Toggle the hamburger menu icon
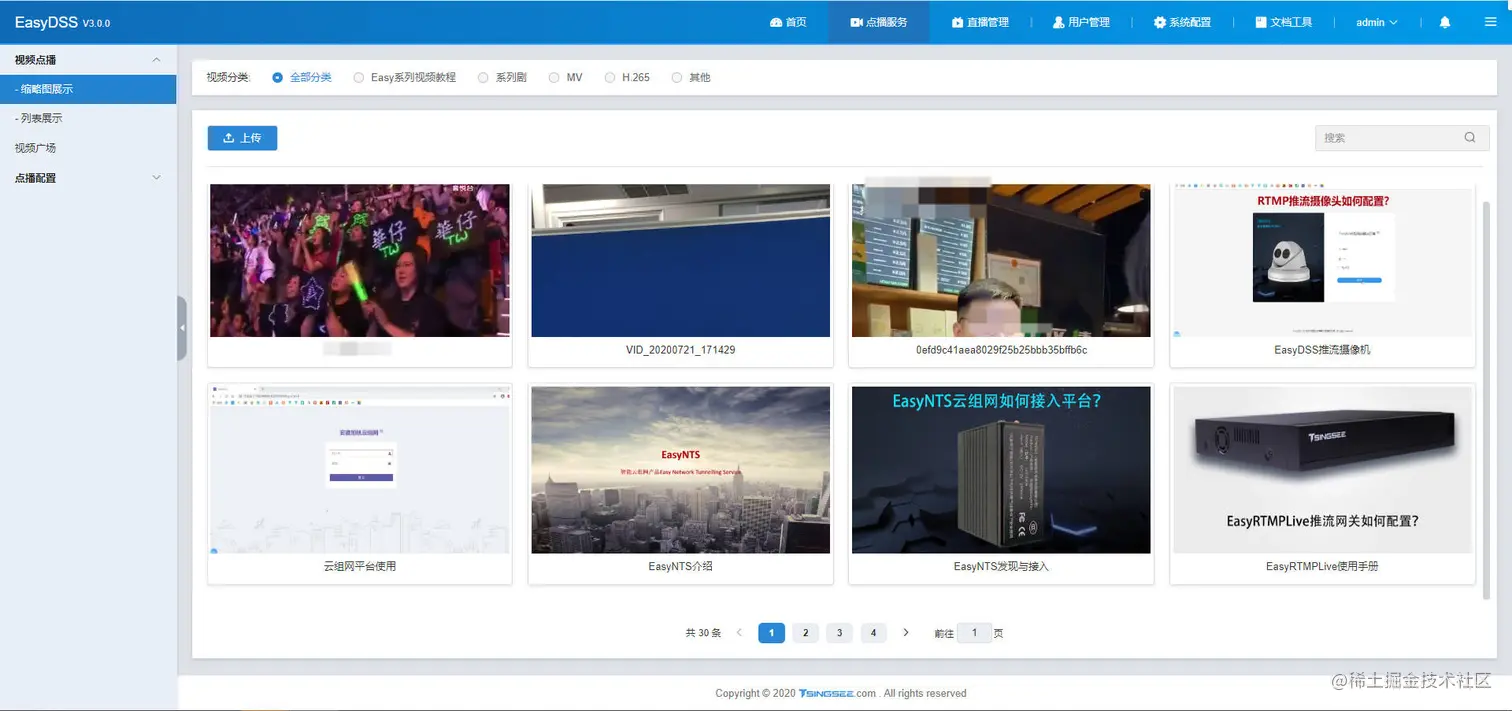 coord(1490,22)
